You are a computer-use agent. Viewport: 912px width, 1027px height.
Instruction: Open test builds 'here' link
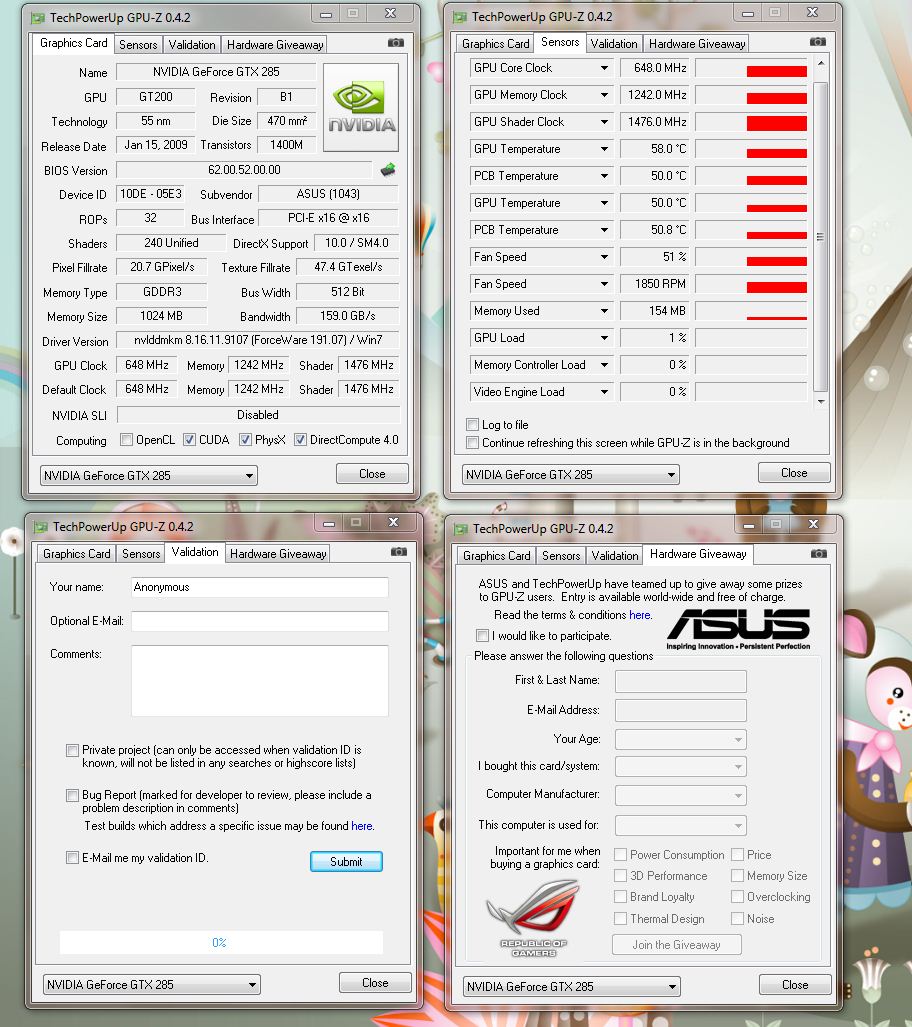(x=362, y=826)
